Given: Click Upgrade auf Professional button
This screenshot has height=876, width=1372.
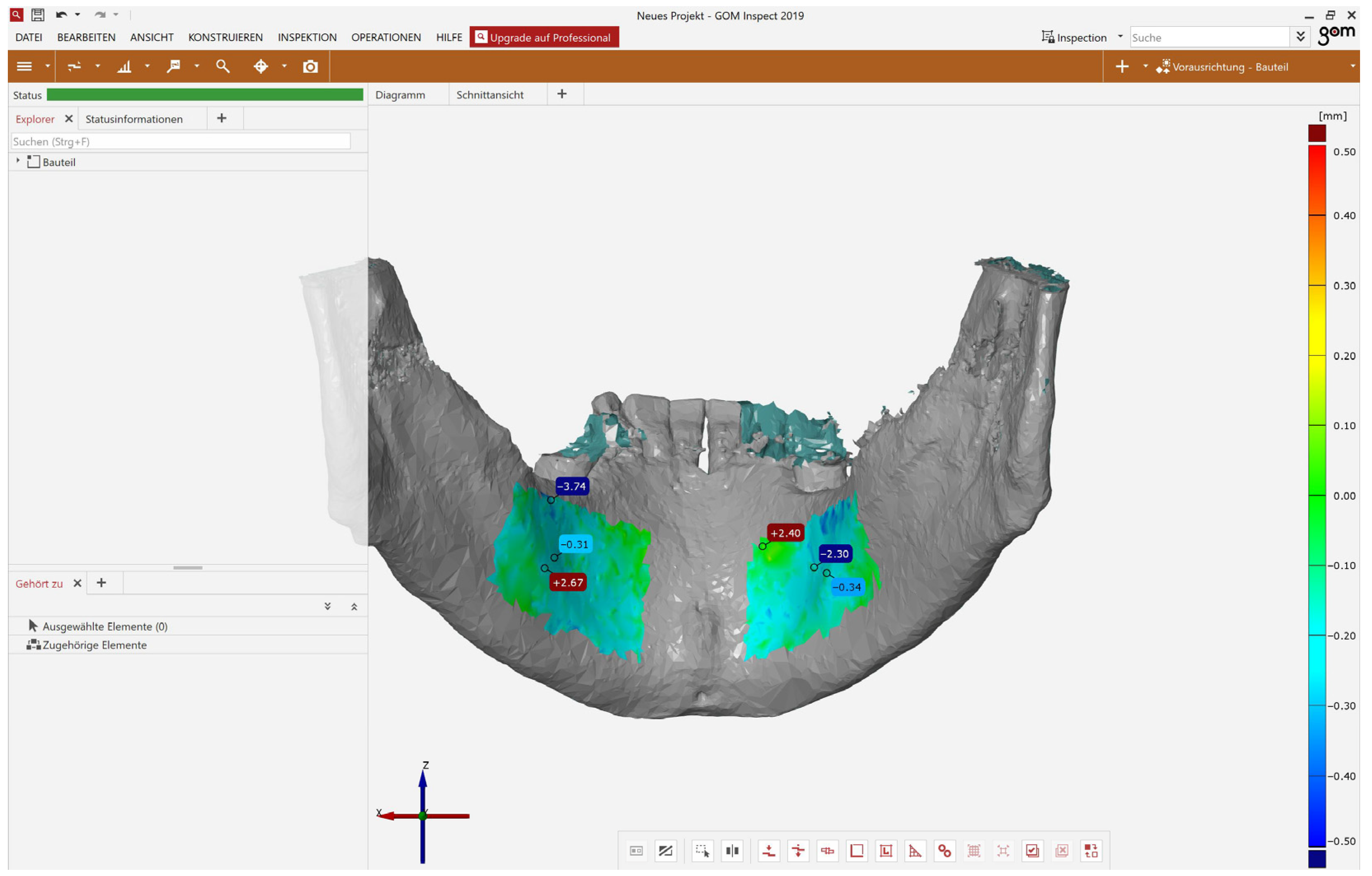Looking at the screenshot, I should (x=543, y=37).
